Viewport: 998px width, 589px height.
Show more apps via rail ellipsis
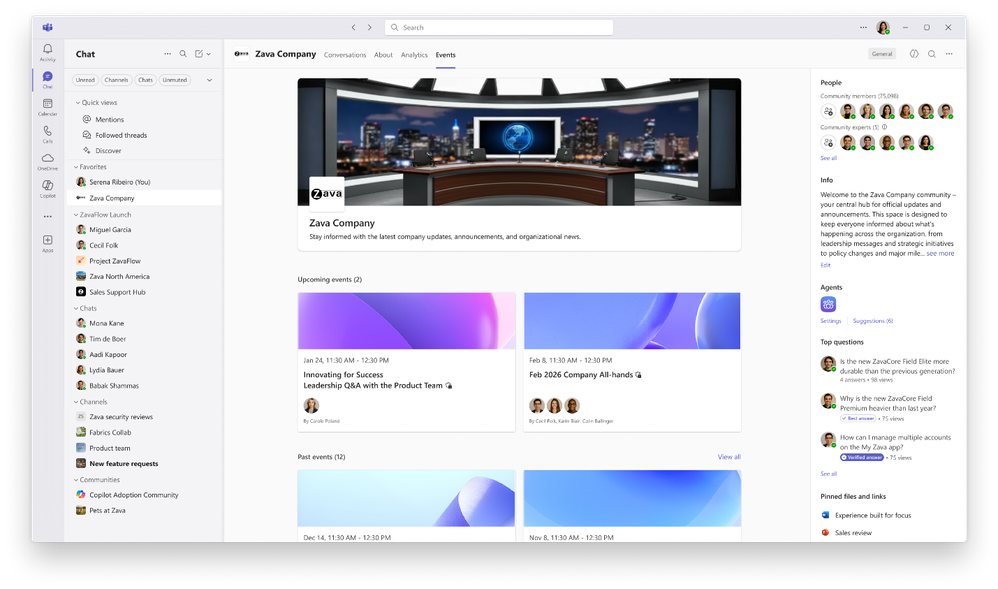click(48, 216)
